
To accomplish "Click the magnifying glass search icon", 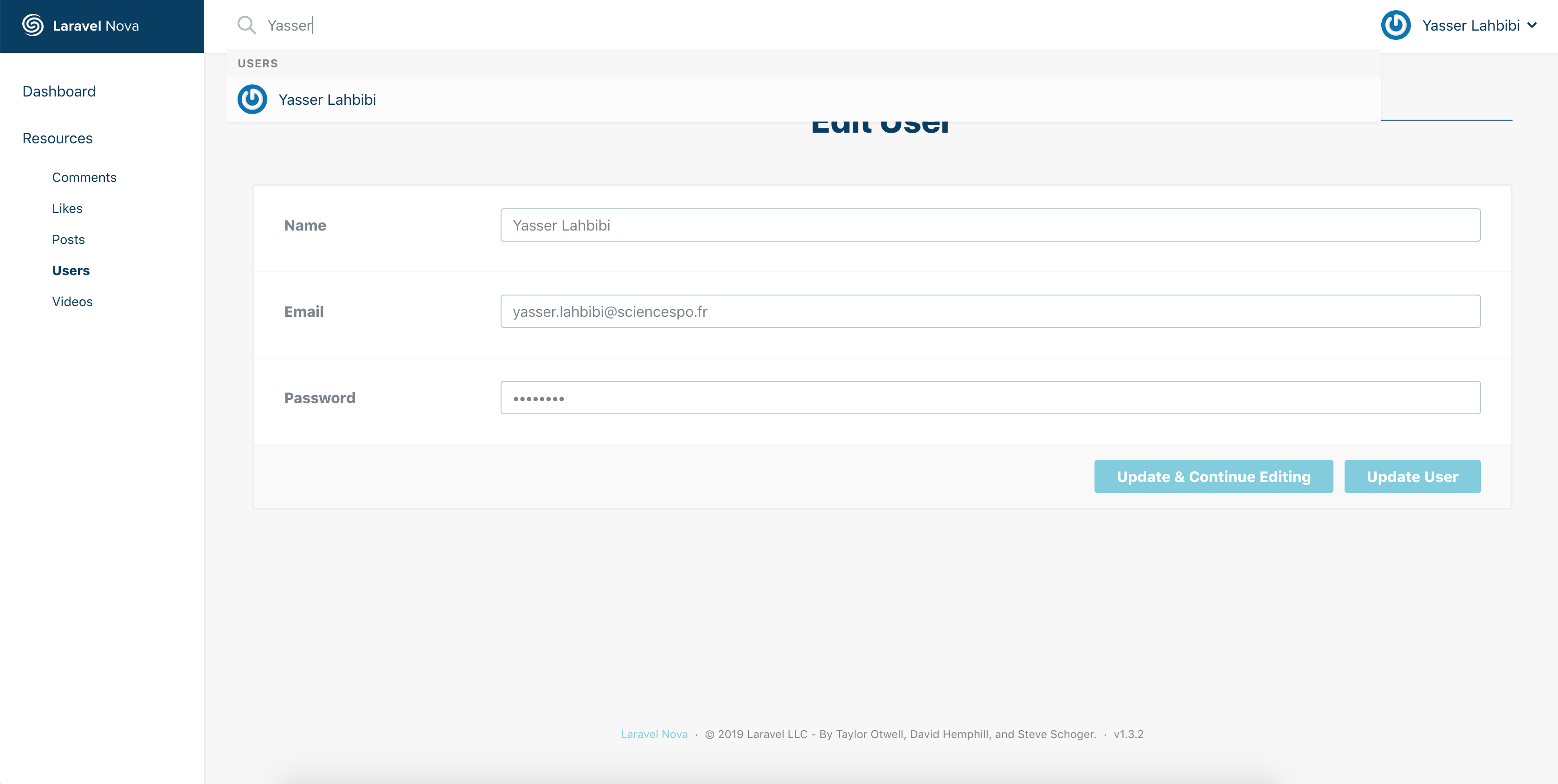I will coord(246,26).
